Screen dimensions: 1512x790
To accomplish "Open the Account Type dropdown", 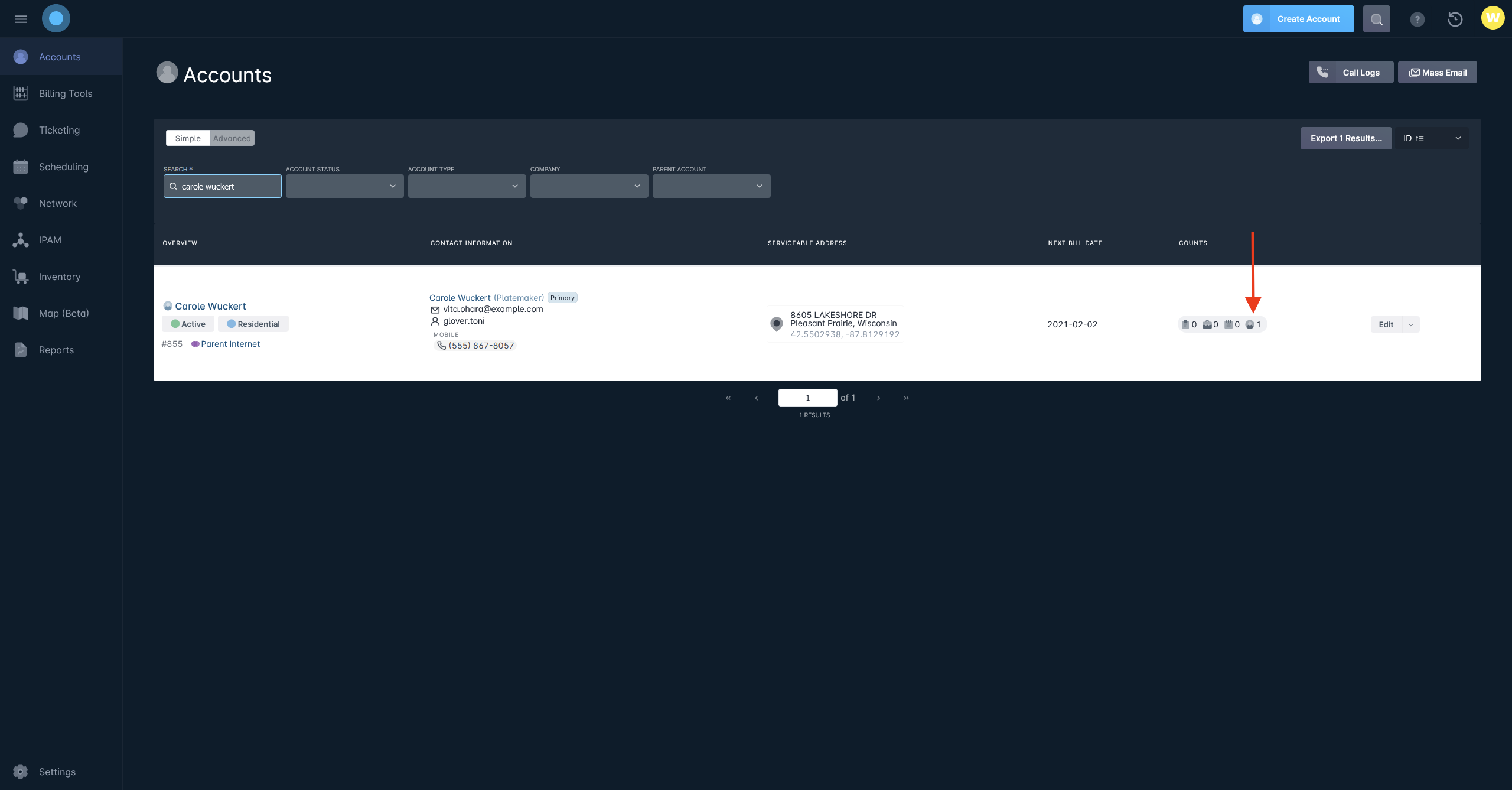I will pyautogui.click(x=466, y=186).
